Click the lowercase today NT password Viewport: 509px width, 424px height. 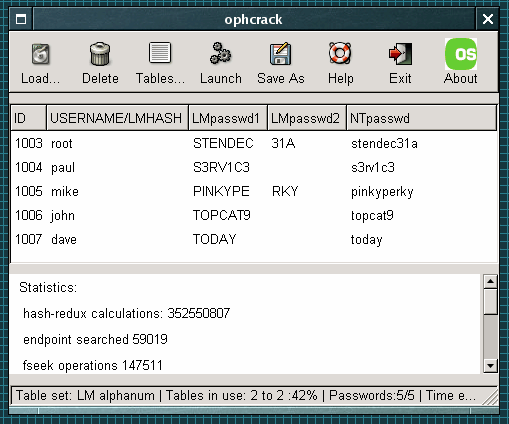click(x=366, y=240)
